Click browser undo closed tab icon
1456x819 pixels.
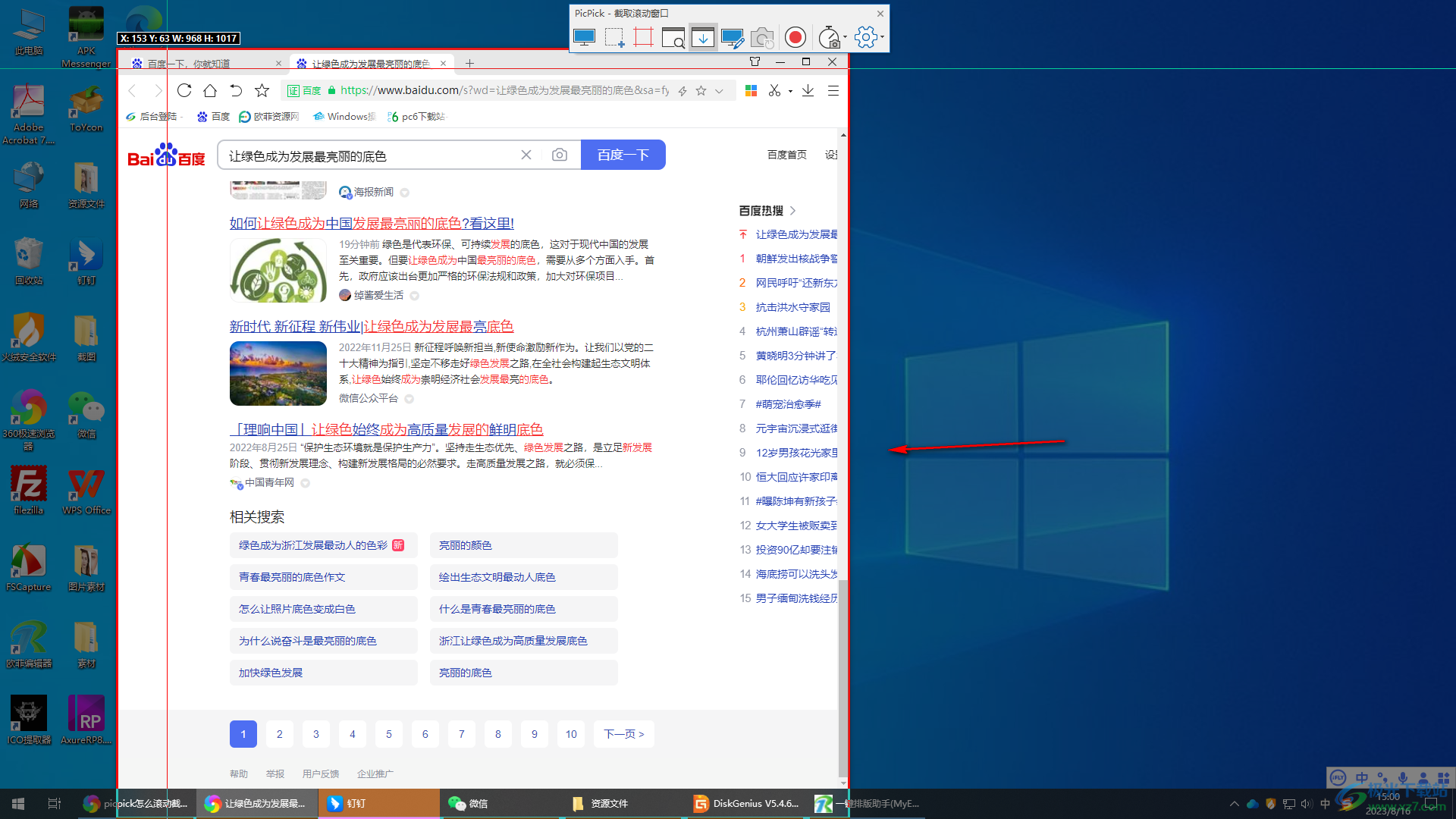[x=236, y=91]
